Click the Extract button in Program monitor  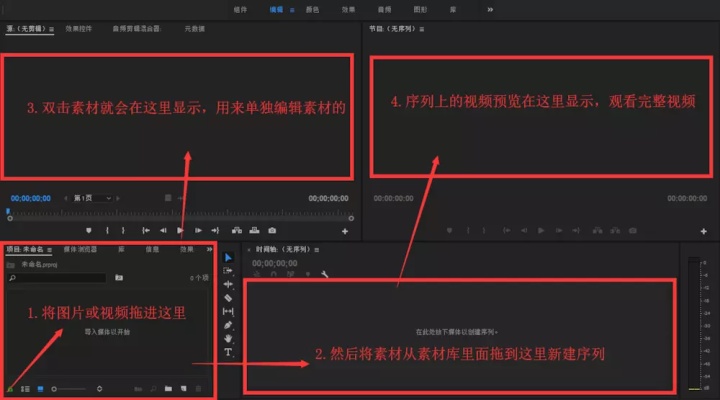click(615, 231)
